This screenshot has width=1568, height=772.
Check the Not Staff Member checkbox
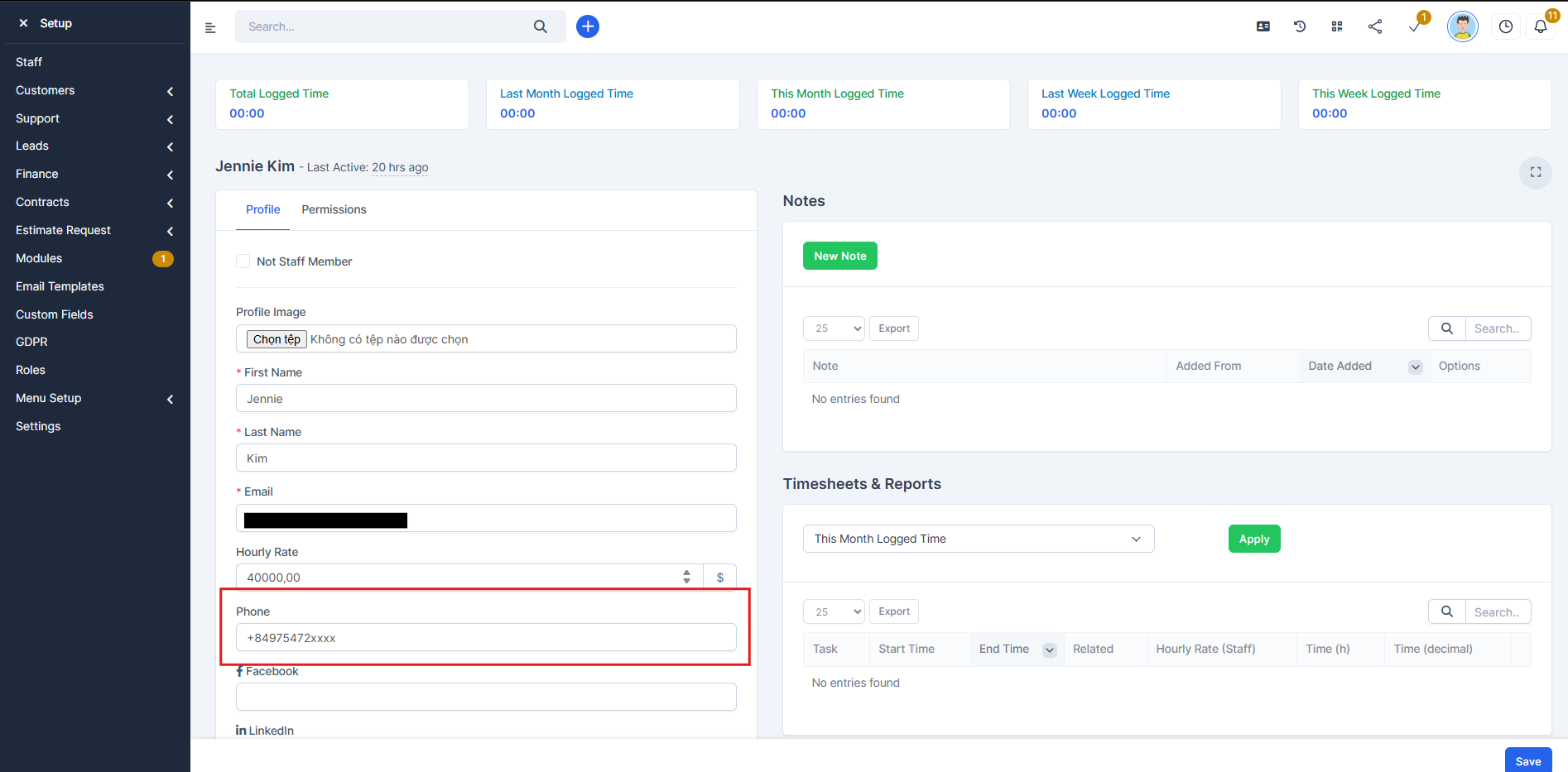pos(243,261)
